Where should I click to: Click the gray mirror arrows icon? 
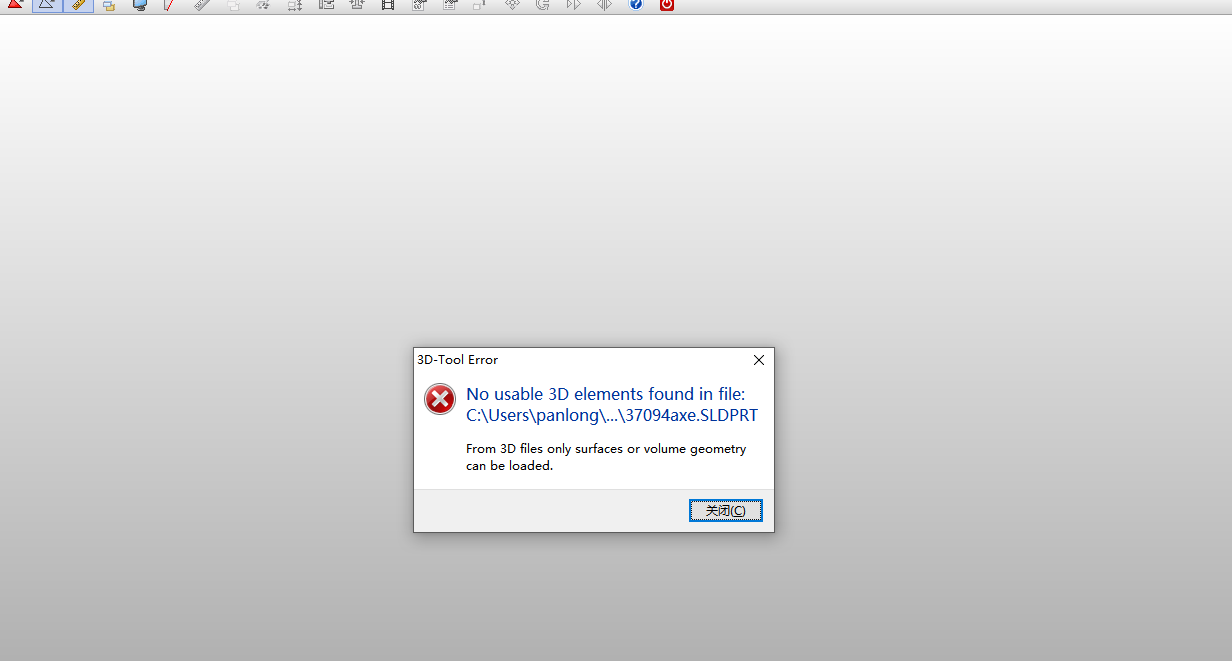click(x=604, y=5)
